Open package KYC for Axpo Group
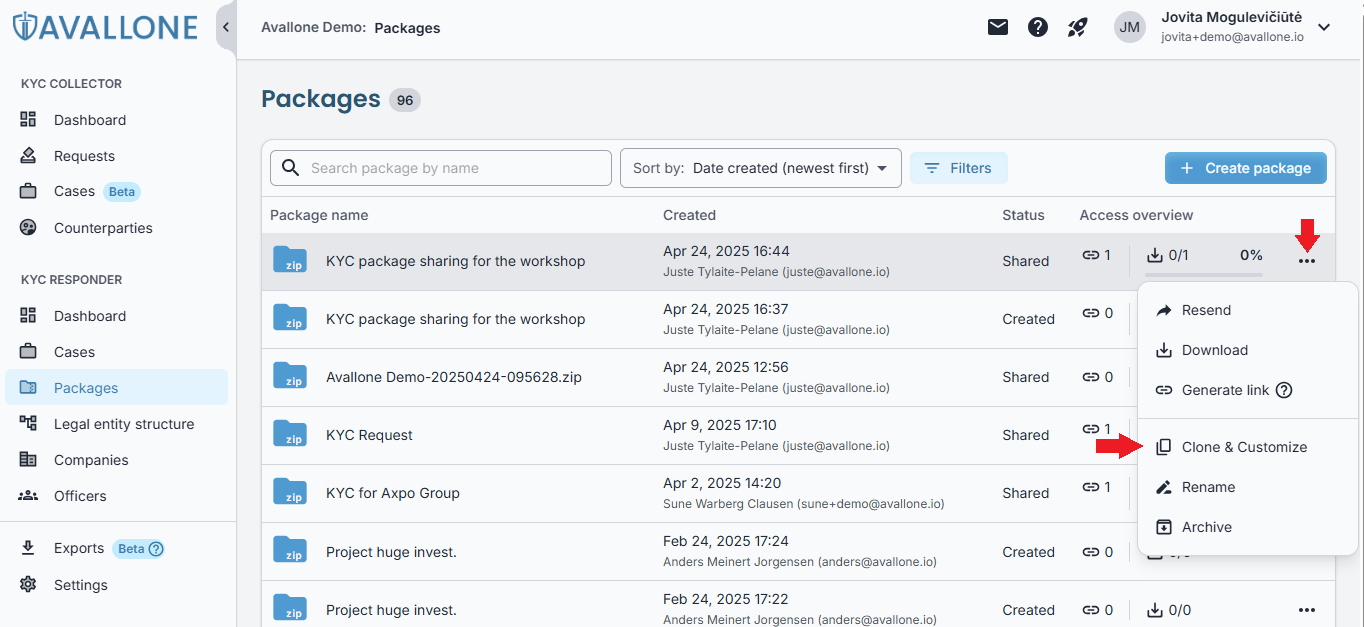The width and height of the screenshot is (1364, 627). pos(393,493)
